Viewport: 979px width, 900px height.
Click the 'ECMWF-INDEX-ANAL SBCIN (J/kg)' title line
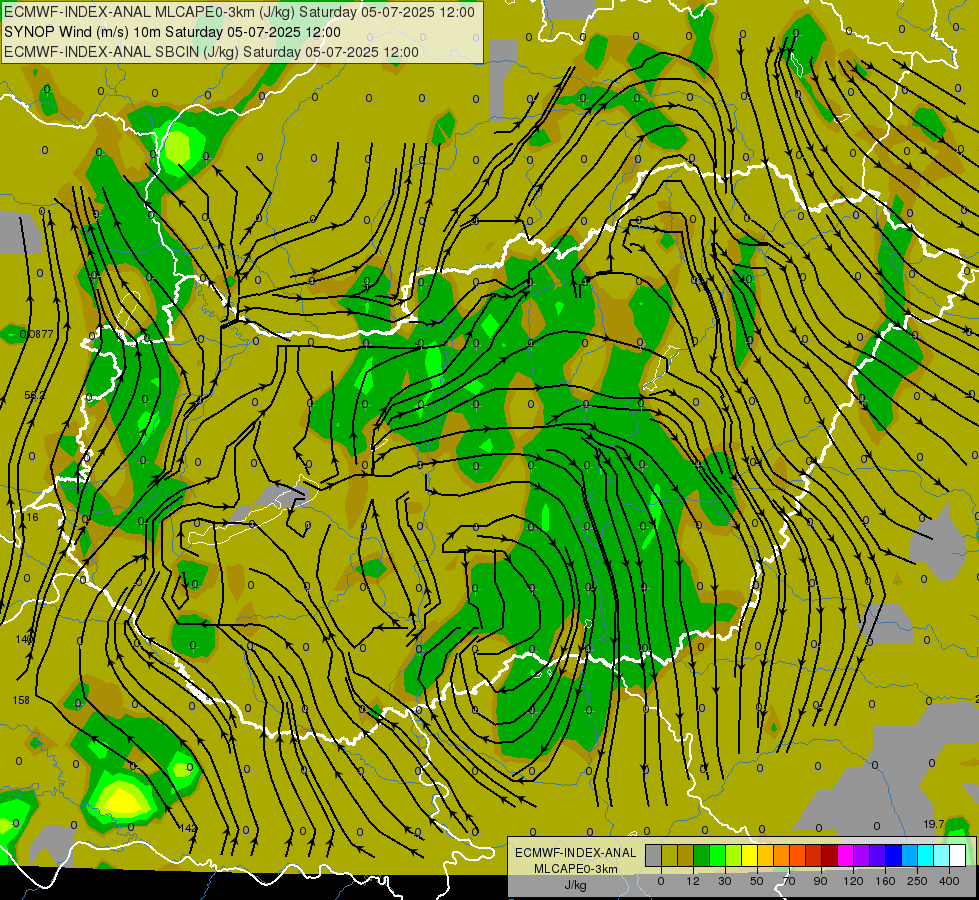coord(211,52)
